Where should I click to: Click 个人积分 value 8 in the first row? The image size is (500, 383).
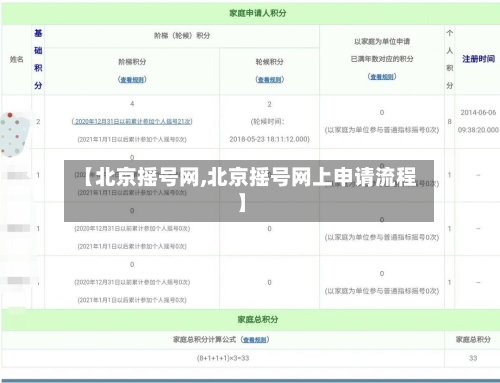click(450, 122)
